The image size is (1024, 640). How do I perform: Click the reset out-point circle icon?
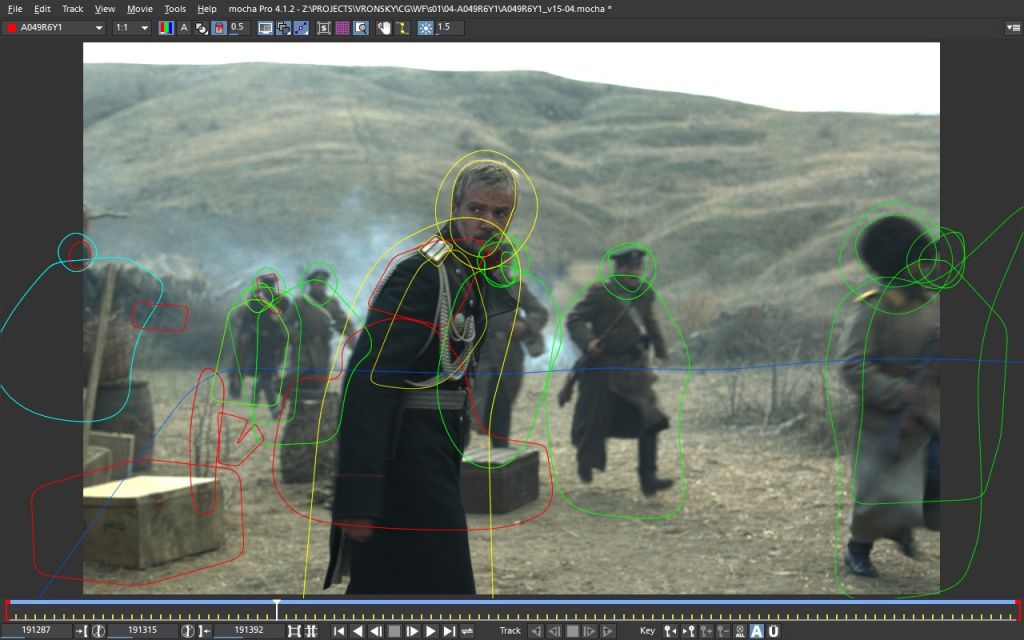187,631
